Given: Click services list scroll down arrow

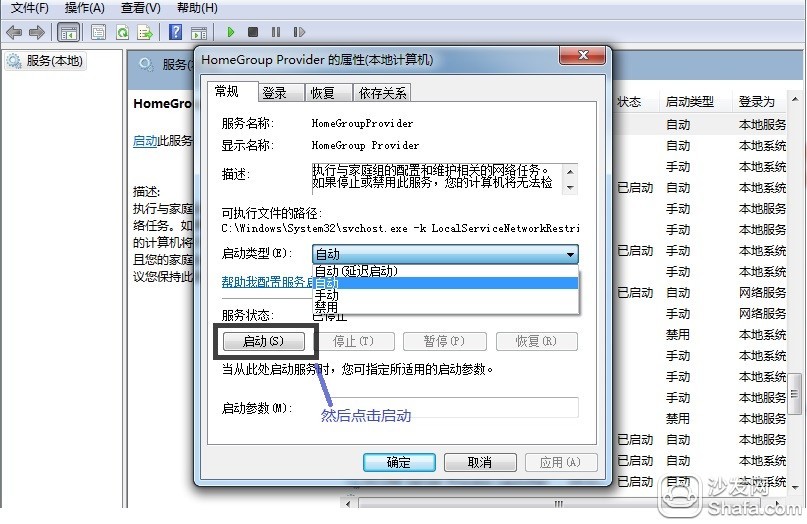Looking at the screenshot, I should coord(795,487).
